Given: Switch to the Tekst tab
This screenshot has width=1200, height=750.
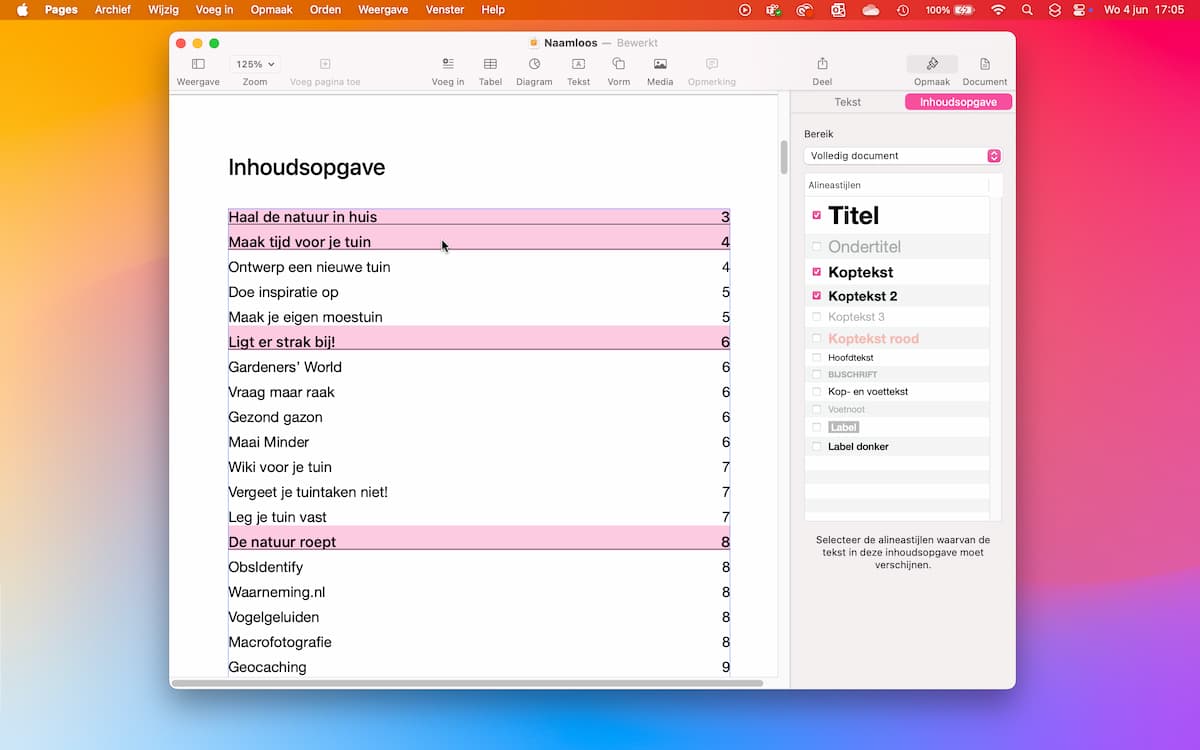Looking at the screenshot, I should (x=847, y=102).
